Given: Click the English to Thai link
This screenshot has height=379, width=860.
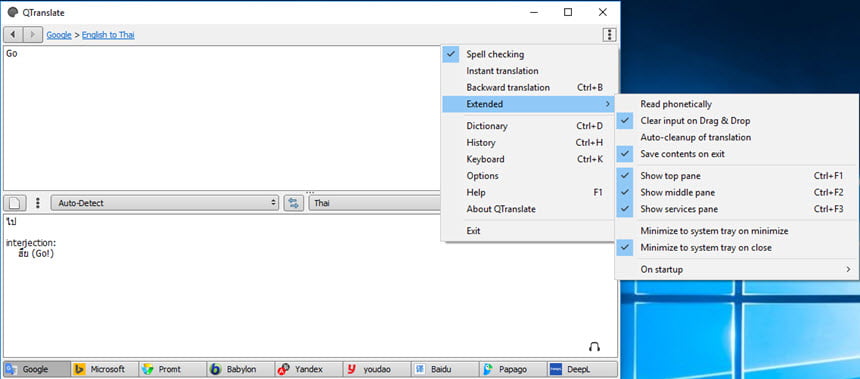Looking at the screenshot, I should tap(108, 35).
